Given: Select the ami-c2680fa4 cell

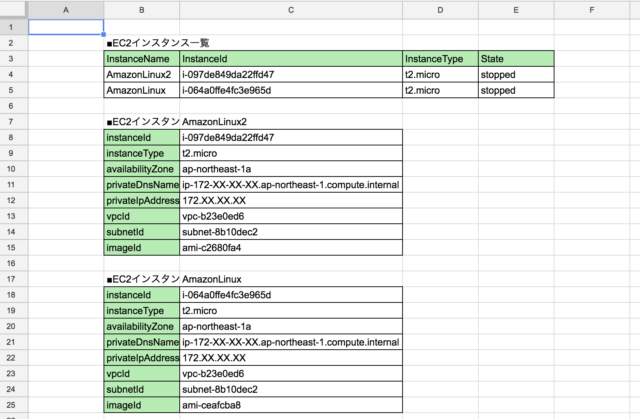Looking at the screenshot, I should point(291,248).
